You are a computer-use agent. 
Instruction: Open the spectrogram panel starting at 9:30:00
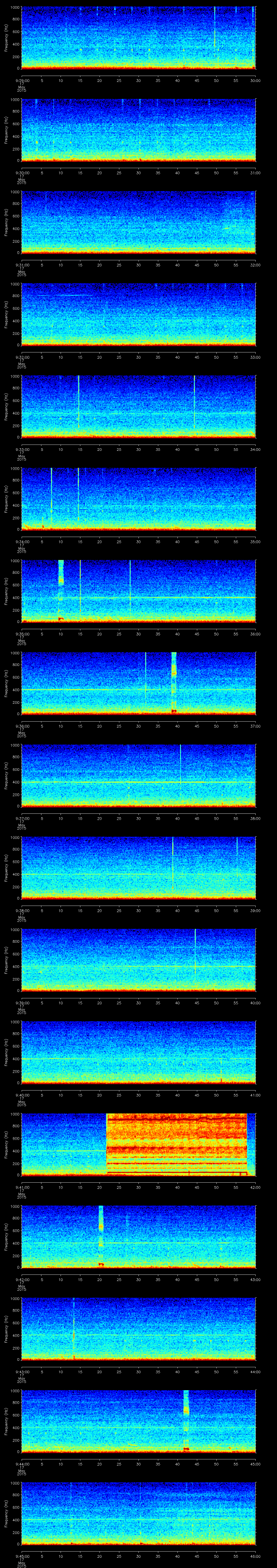coord(139,130)
